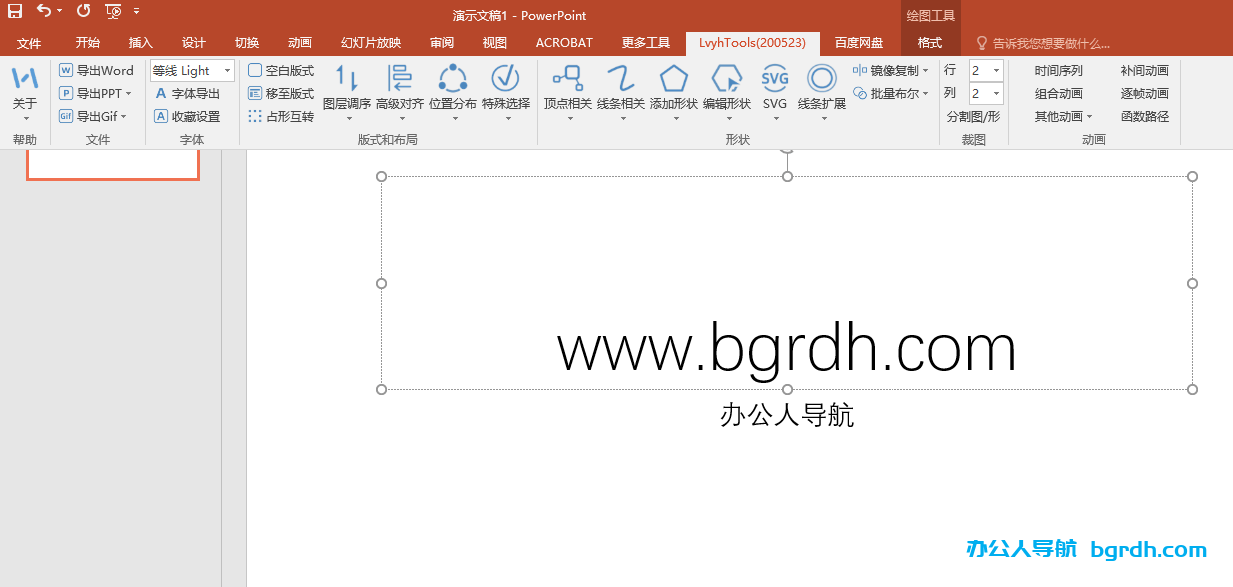This screenshot has height=587, width=1233.
Task: Toggle the 空白版式 blank layout checkbox
Action: tap(255, 70)
